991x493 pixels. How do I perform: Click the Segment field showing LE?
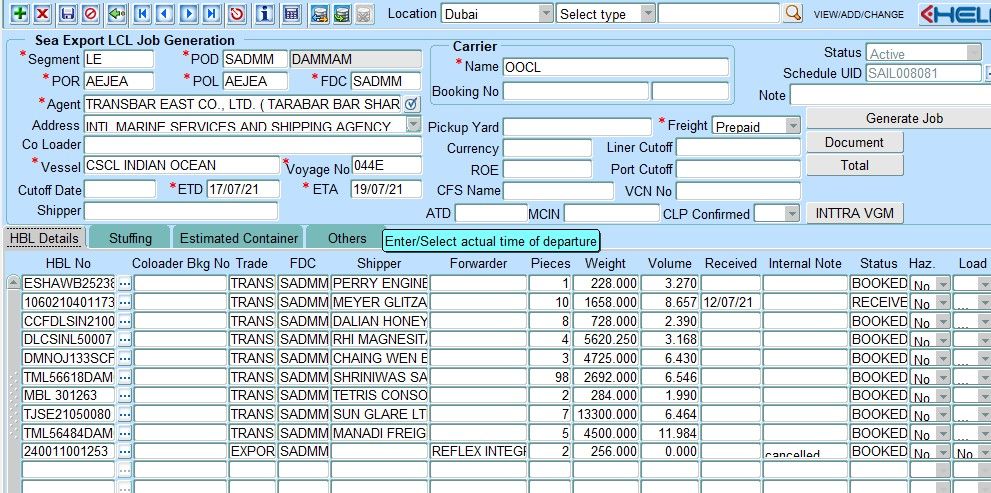119,59
